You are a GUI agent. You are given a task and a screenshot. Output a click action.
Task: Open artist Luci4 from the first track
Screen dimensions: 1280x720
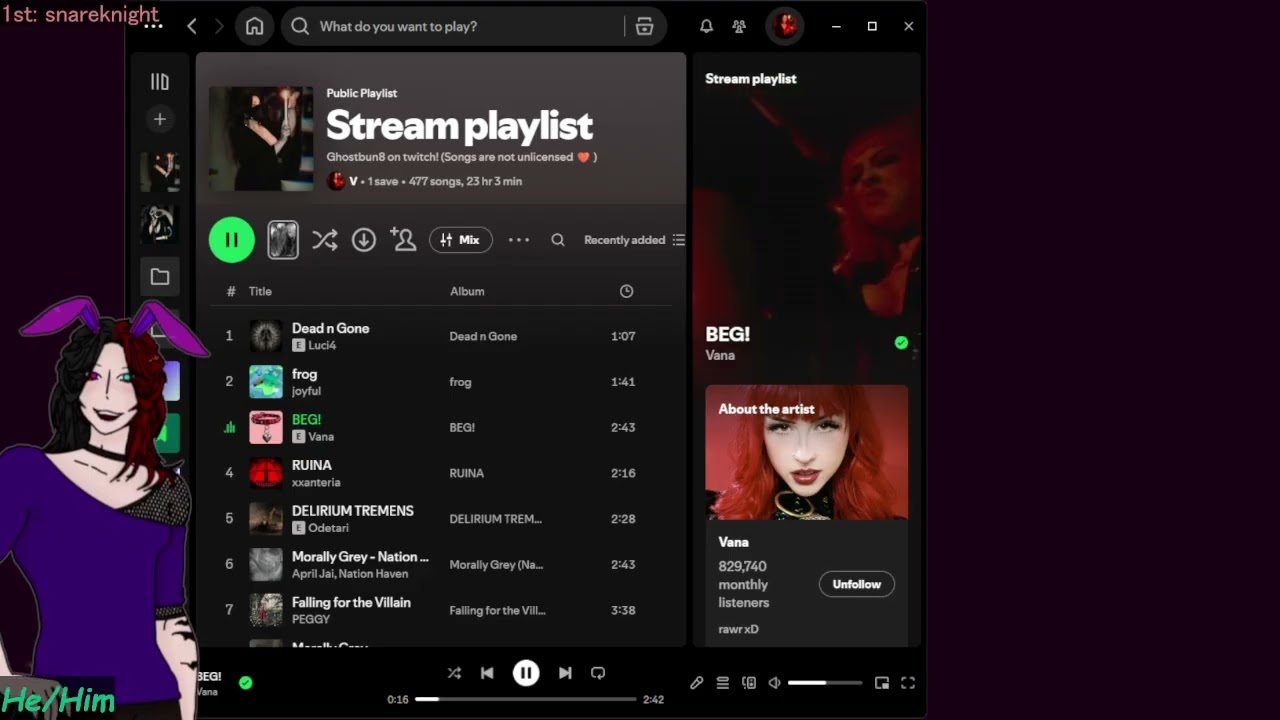(x=322, y=345)
